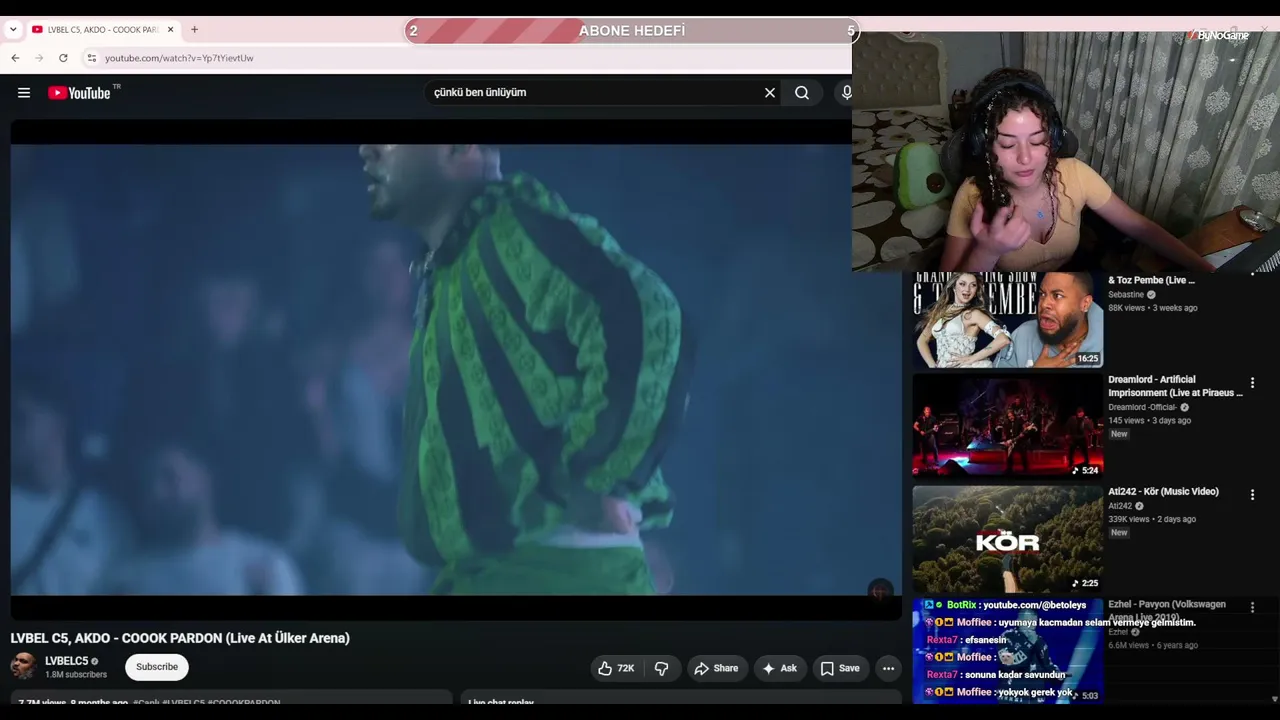Open options menu for Ezhel Pavyon video
Image resolution: width=1280 pixels, height=720 pixels.
click(x=1252, y=607)
